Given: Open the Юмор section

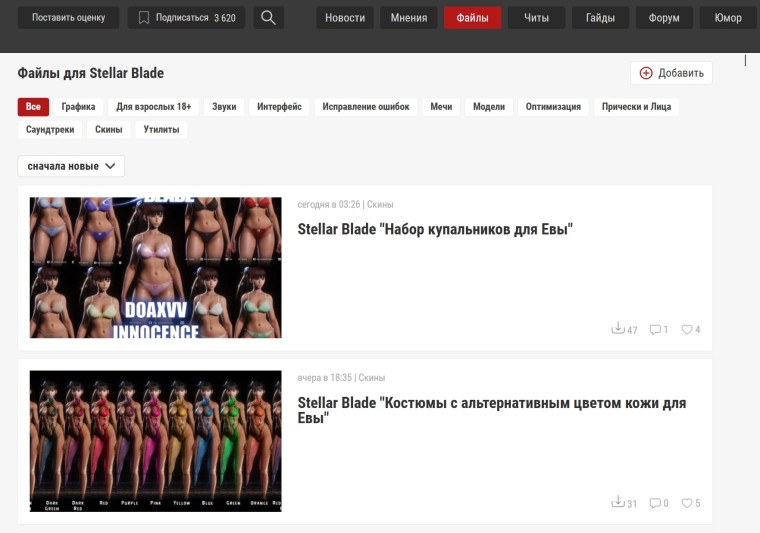Looking at the screenshot, I should coord(728,18).
